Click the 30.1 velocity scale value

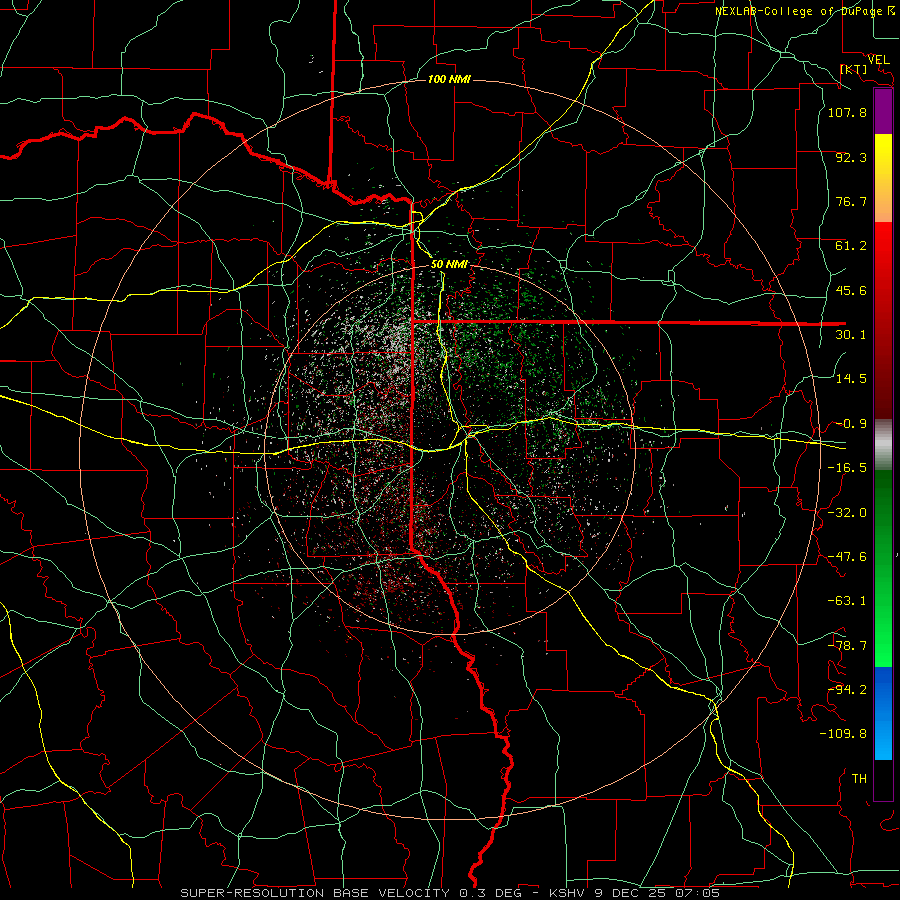pos(851,335)
